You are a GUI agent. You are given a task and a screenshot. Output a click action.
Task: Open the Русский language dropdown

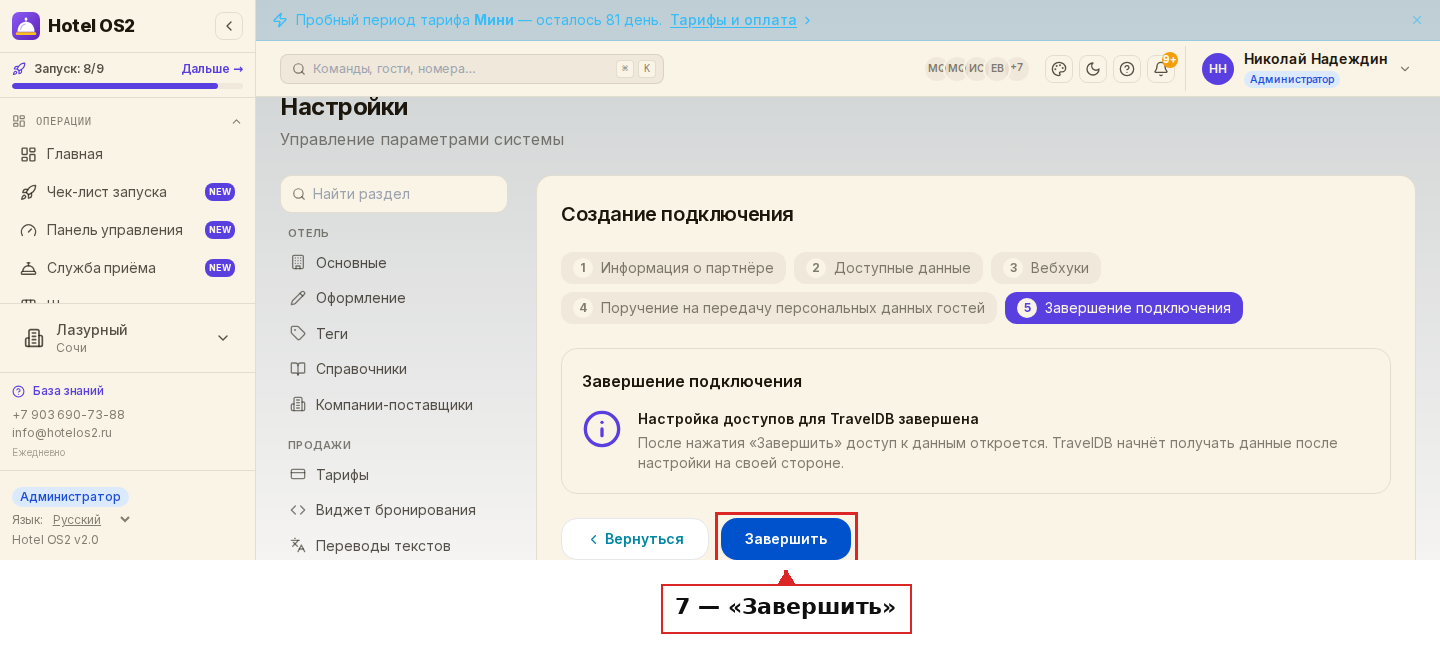tap(91, 520)
